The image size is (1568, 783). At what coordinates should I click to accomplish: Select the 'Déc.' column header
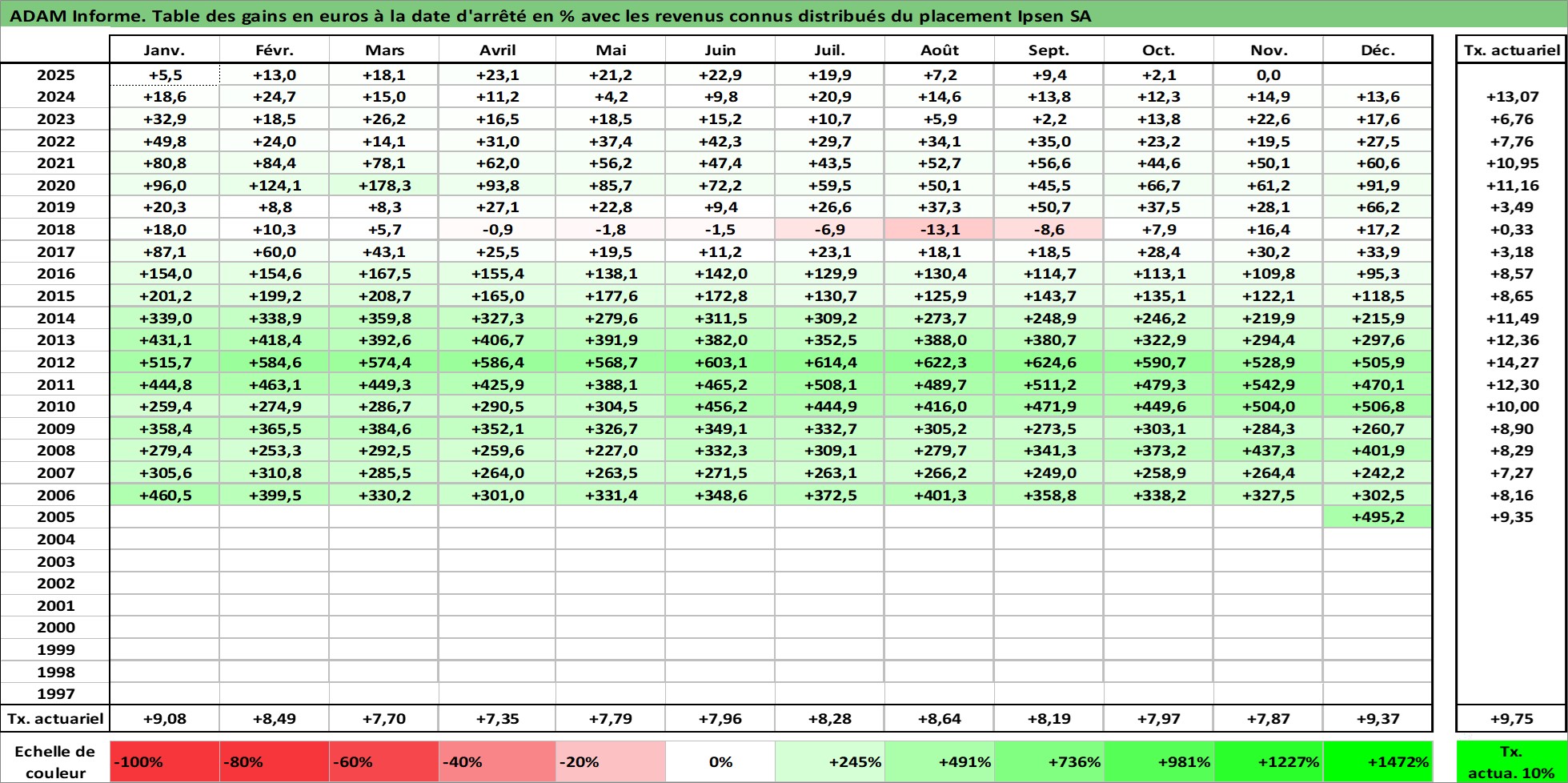[x=1378, y=50]
